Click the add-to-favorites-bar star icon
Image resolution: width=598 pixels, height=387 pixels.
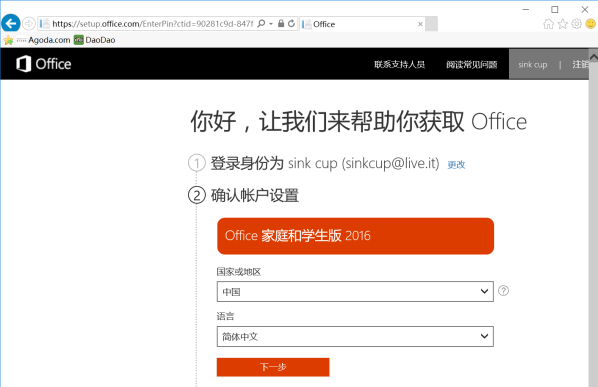[8, 40]
